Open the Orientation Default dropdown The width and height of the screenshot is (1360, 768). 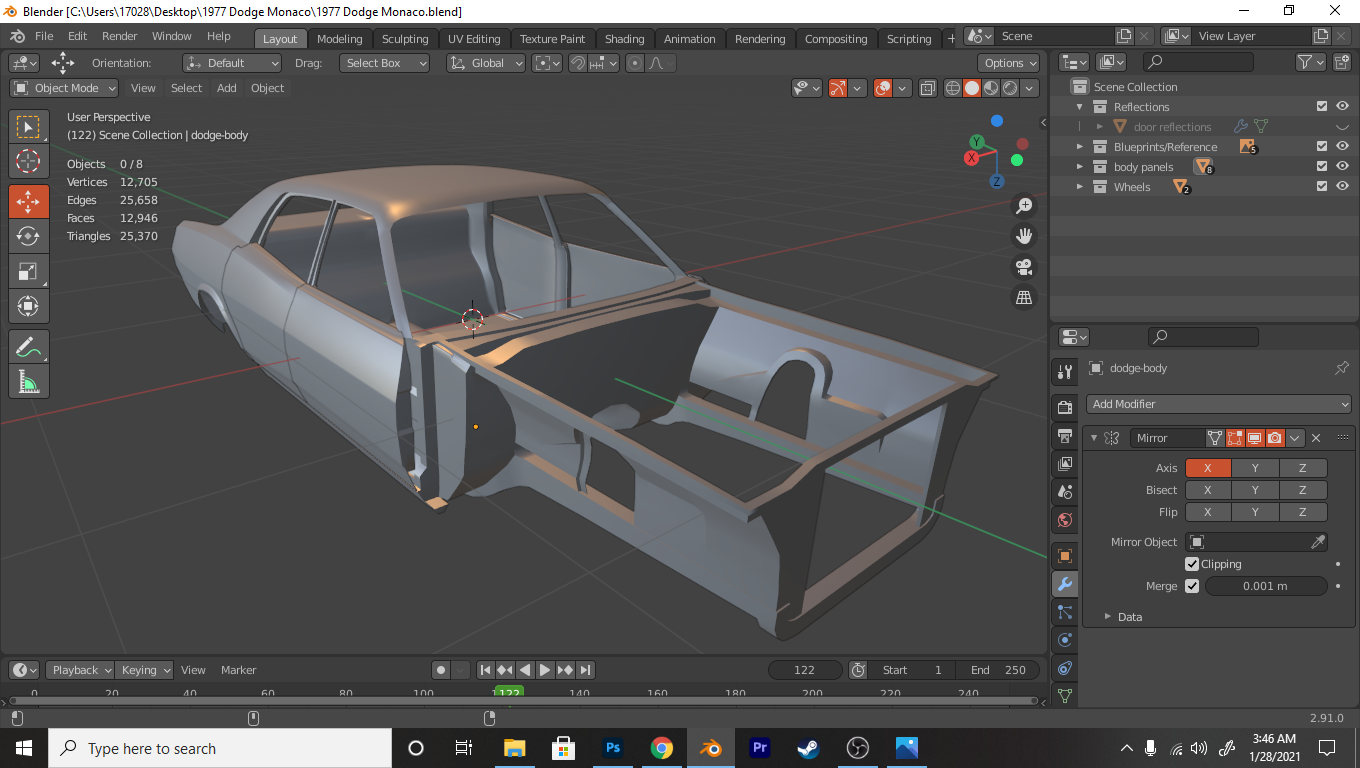[232, 63]
